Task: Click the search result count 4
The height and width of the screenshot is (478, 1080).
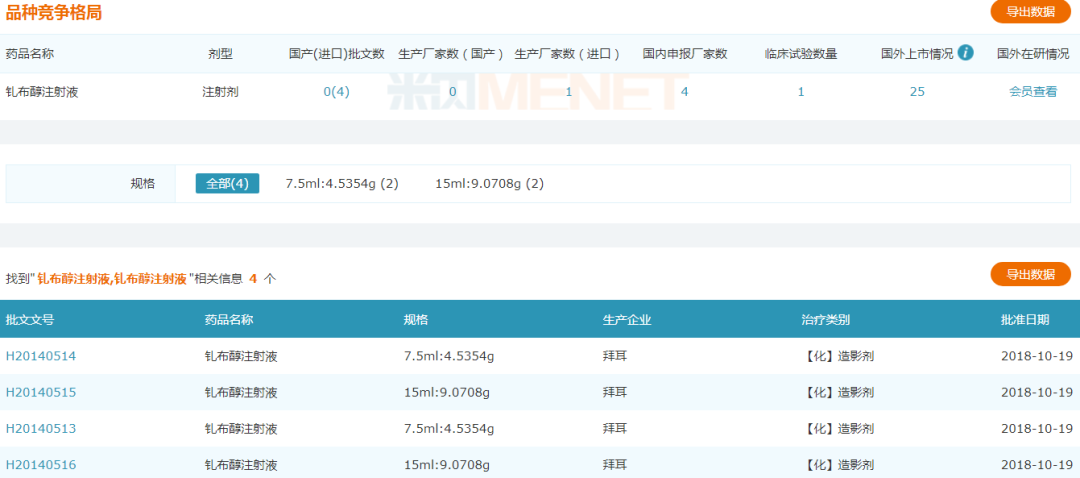Action: (x=253, y=278)
